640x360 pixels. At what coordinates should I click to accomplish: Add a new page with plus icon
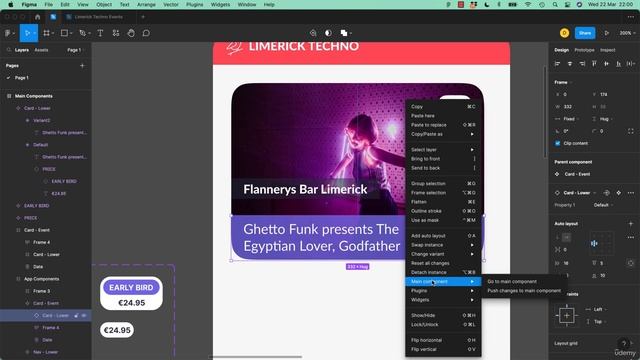point(82,65)
